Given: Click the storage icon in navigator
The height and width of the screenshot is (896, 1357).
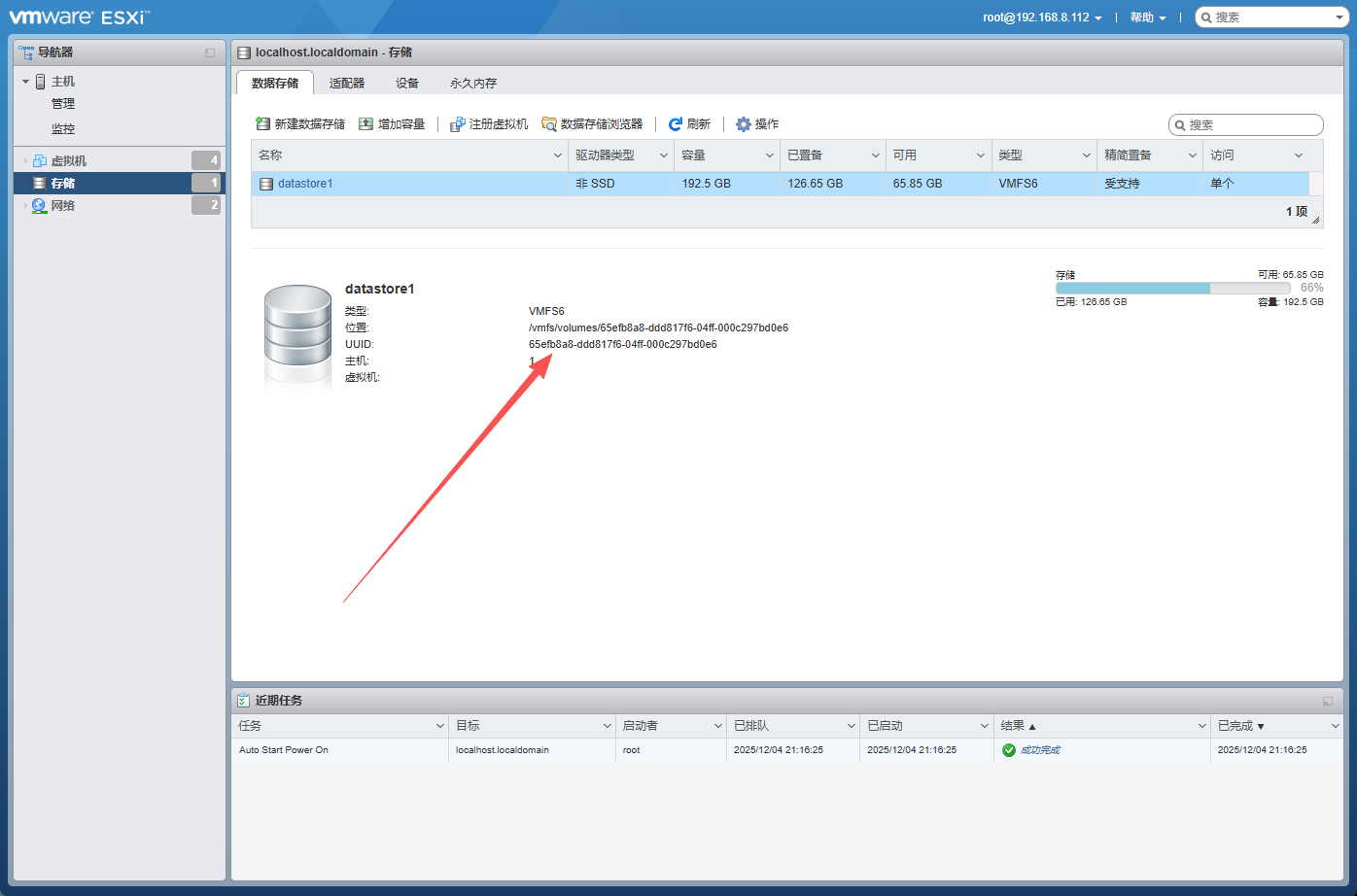Looking at the screenshot, I should pyautogui.click(x=40, y=184).
